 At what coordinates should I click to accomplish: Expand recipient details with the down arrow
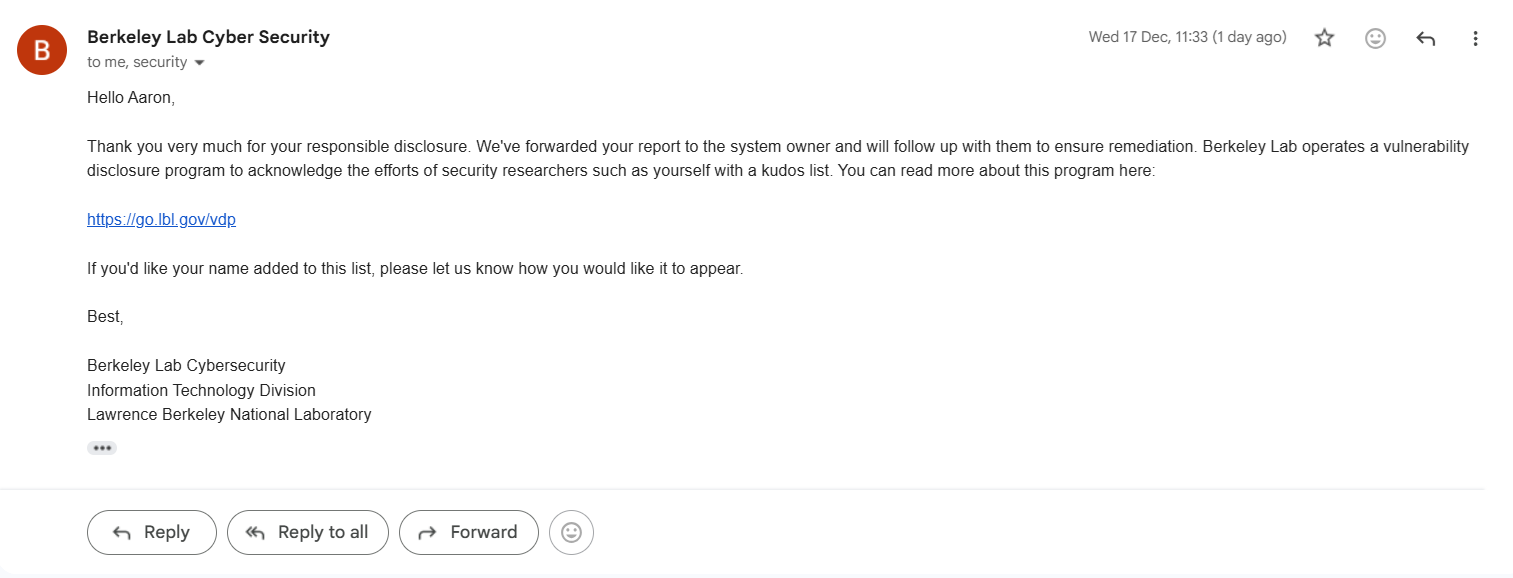pos(199,62)
